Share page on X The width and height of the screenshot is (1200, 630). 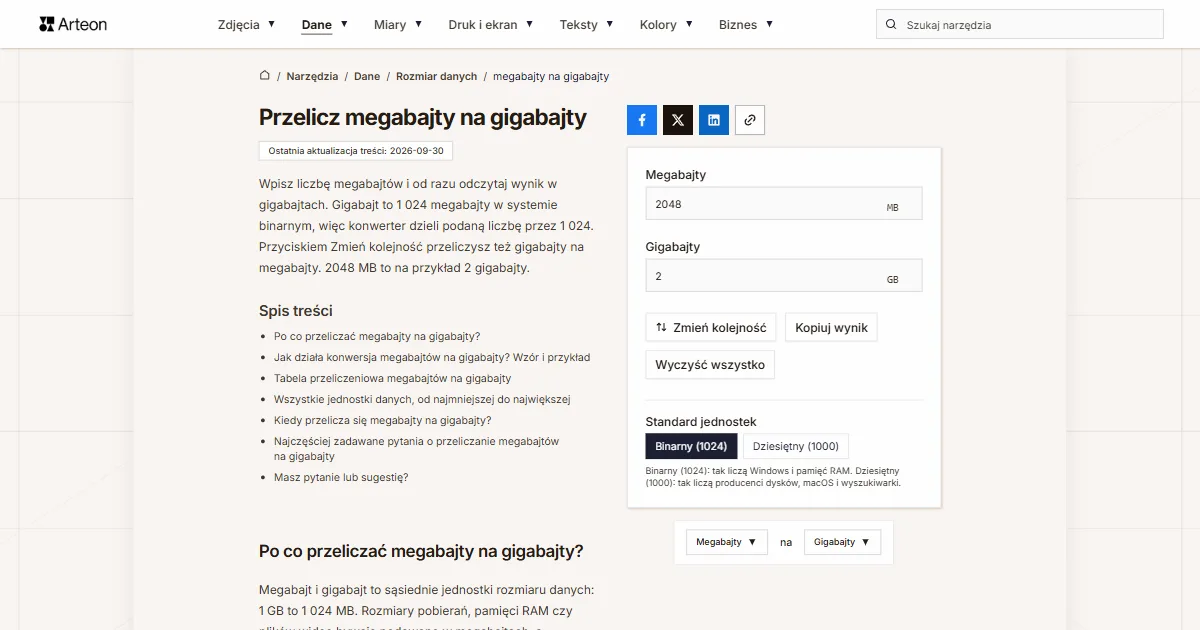click(678, 120)
